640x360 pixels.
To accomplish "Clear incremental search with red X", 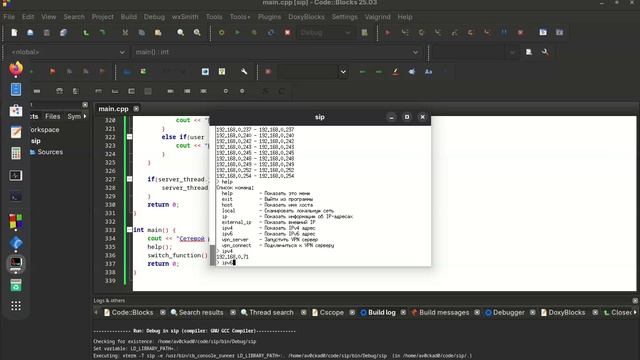I will (268, 71).
